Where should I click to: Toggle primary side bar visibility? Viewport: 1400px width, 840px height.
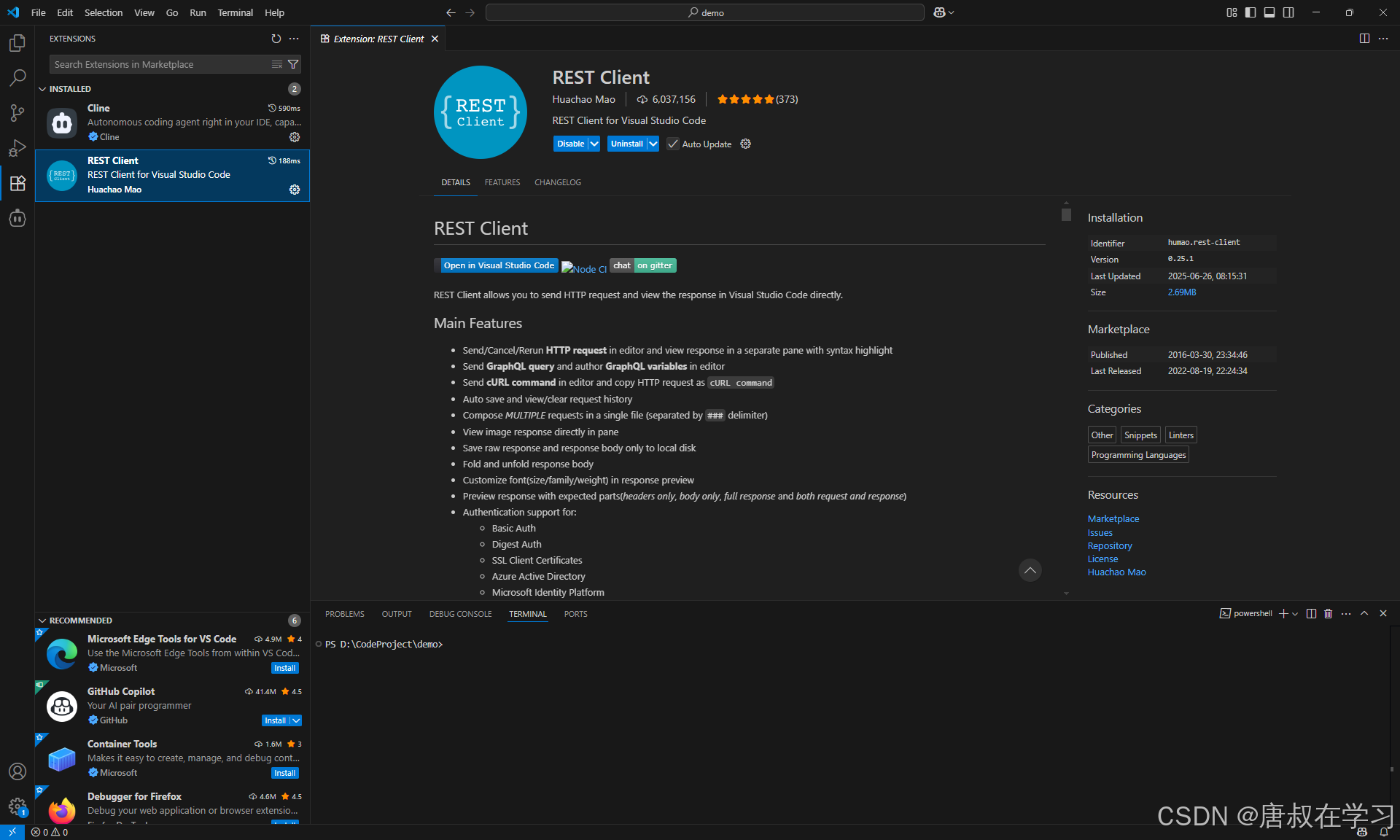point(1251,12)
